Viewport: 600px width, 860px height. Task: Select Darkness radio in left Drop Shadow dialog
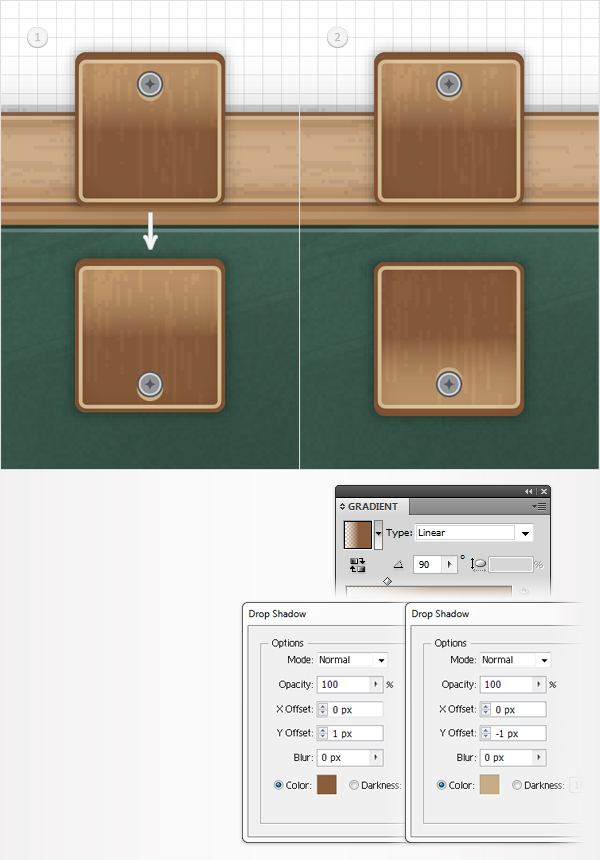click(354, 785)
